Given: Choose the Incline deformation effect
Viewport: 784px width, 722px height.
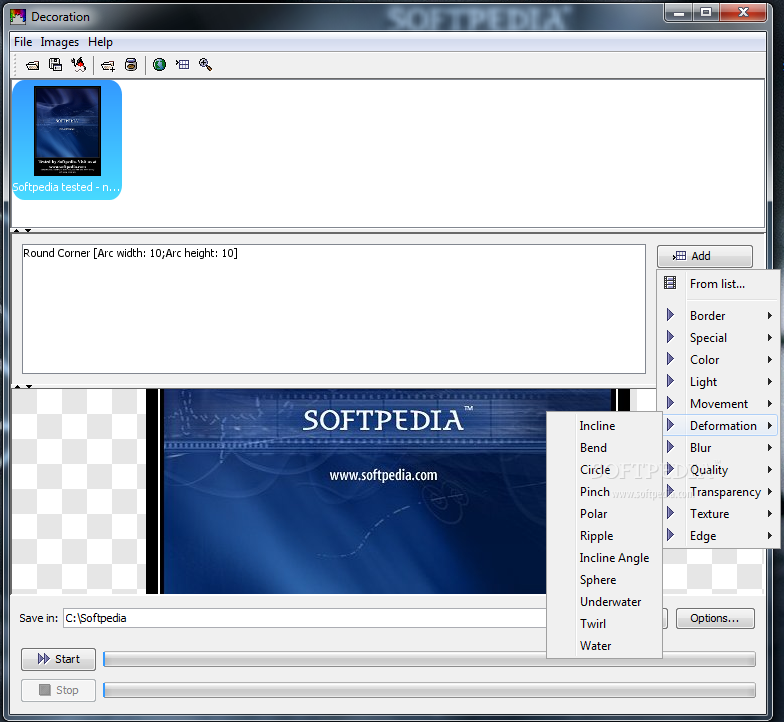Looking at the screenshot, I should (x=604, y=426).
